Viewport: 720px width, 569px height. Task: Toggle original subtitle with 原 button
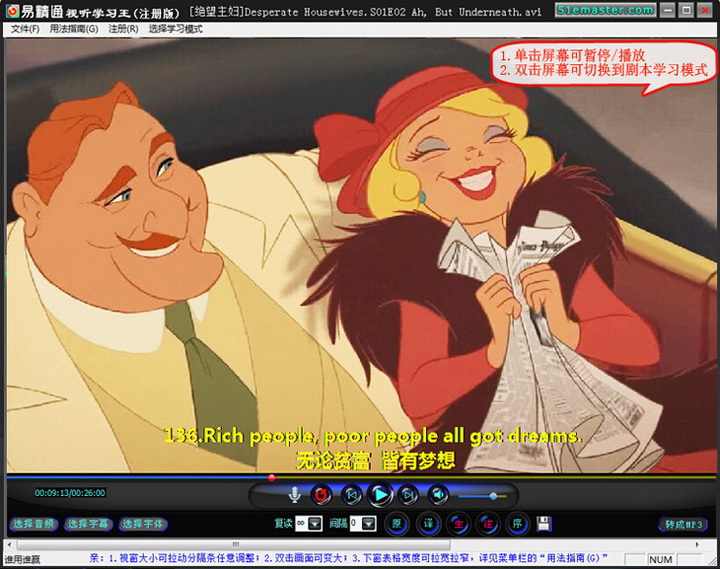click(397, 524)
